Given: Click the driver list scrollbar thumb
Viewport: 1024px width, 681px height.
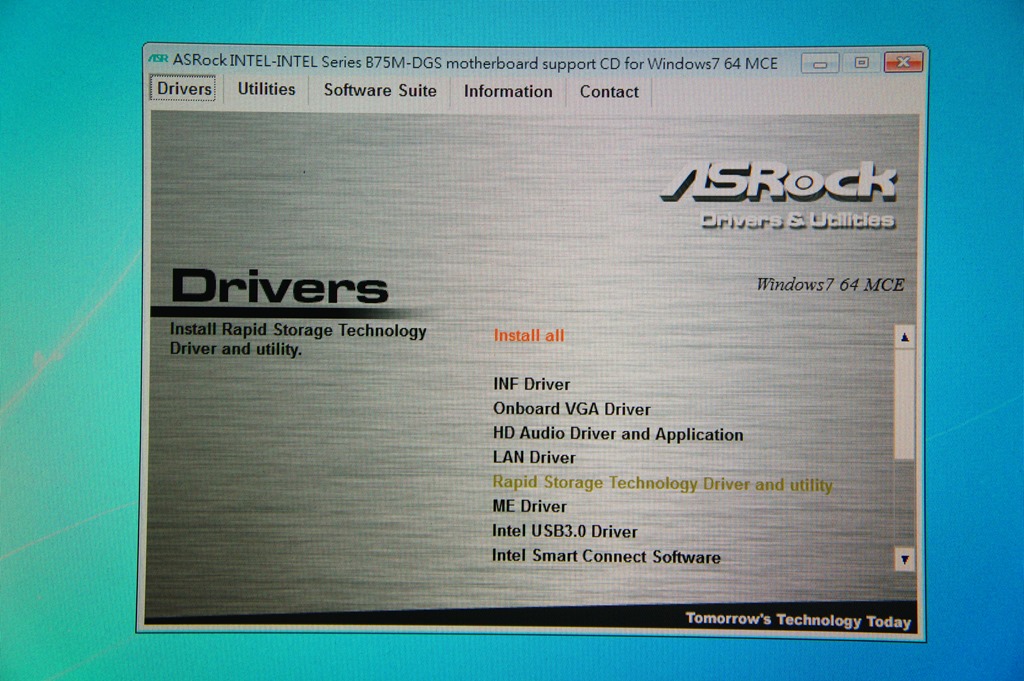Looking at the screenshot, I should point(904,404).
